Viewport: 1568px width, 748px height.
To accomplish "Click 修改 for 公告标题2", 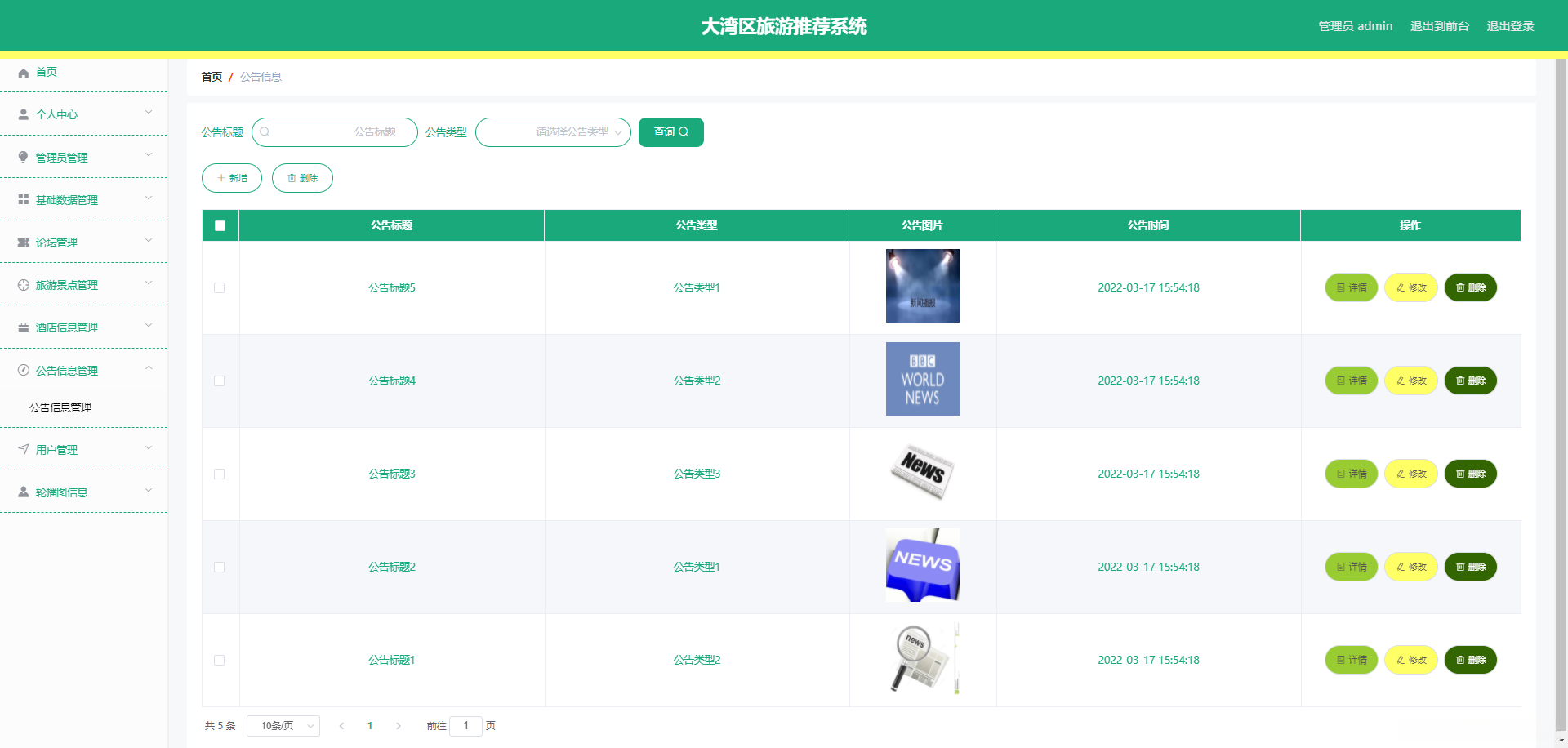I will 1411,567.
